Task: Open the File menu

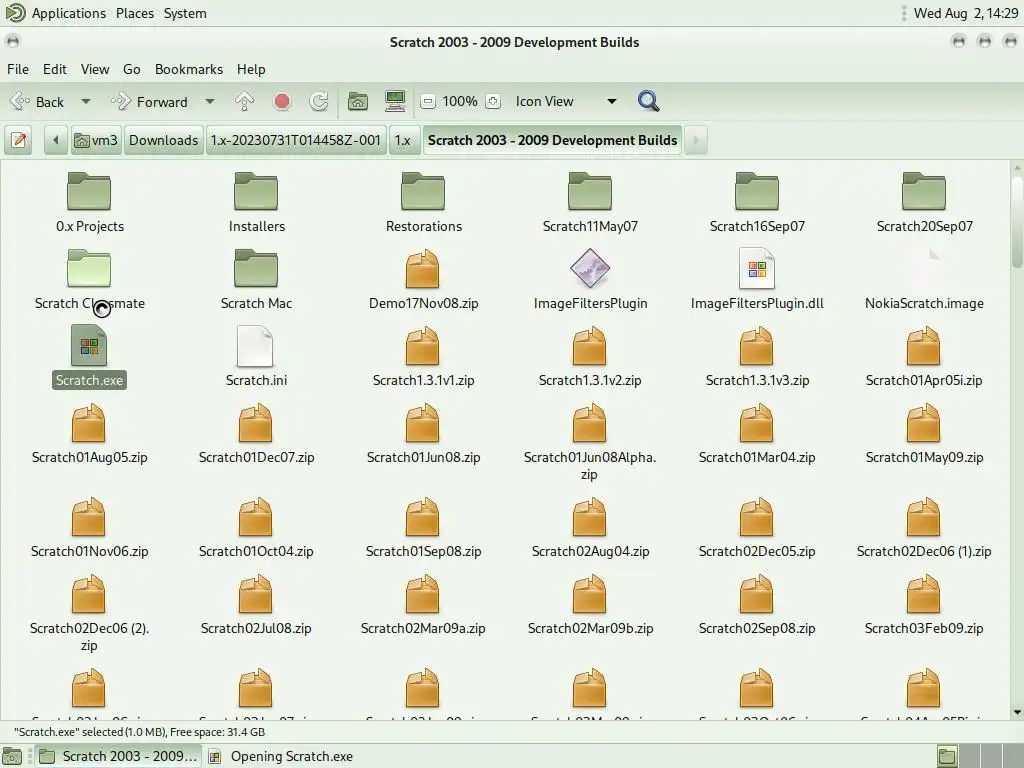Action: (18, 69)
